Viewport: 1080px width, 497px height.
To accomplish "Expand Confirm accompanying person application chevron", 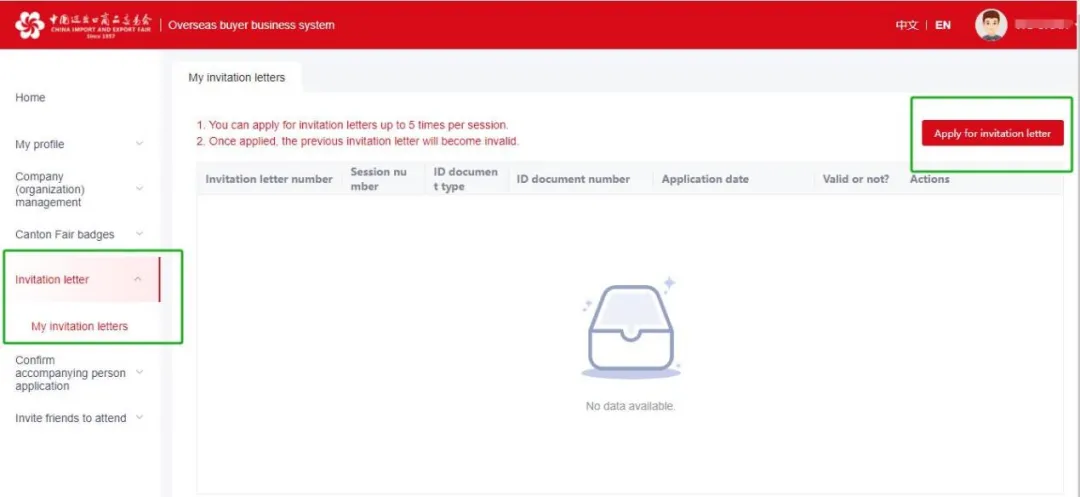I will point(139,373).
